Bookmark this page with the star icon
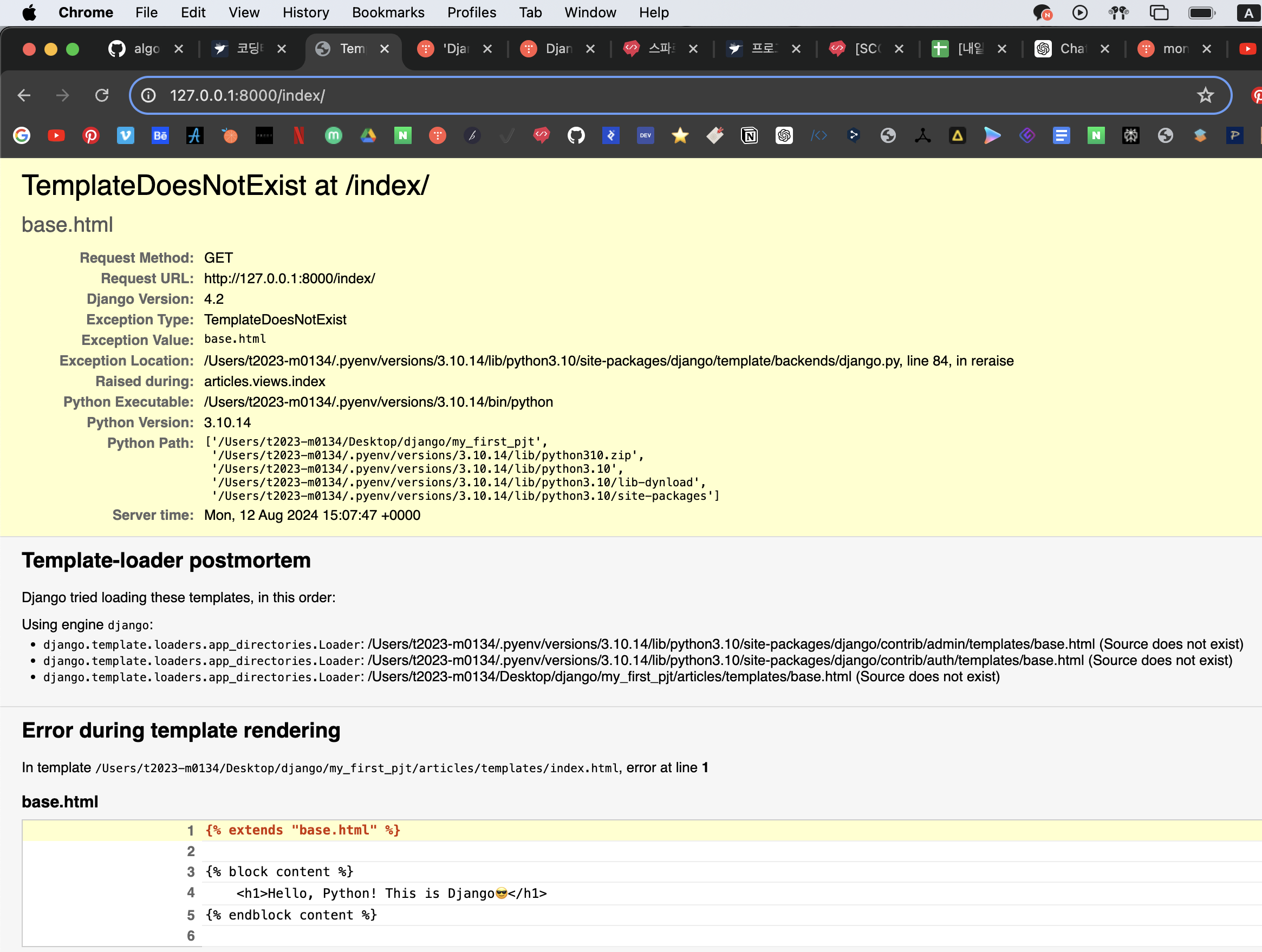 coord(1205,95)
